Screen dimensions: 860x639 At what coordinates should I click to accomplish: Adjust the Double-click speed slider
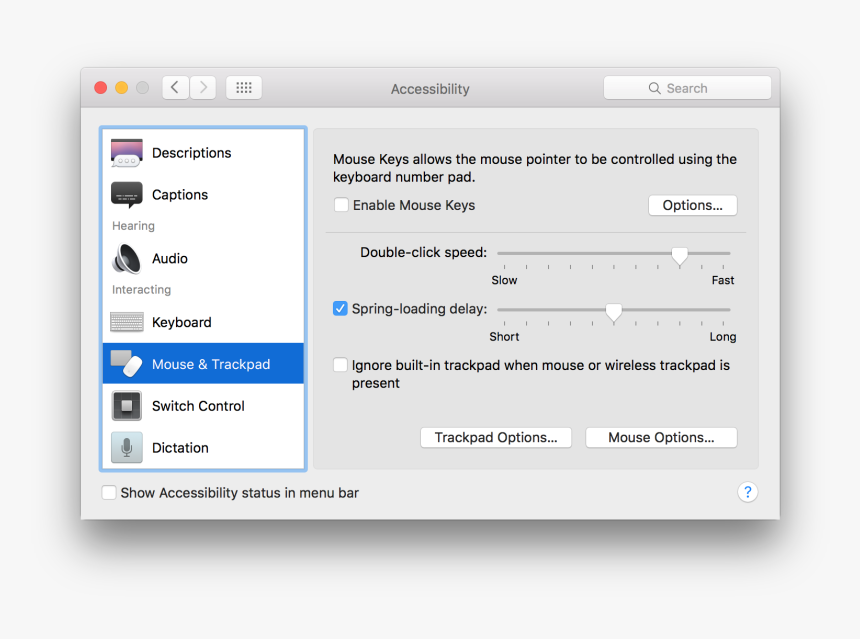click(x=679, y=256)
